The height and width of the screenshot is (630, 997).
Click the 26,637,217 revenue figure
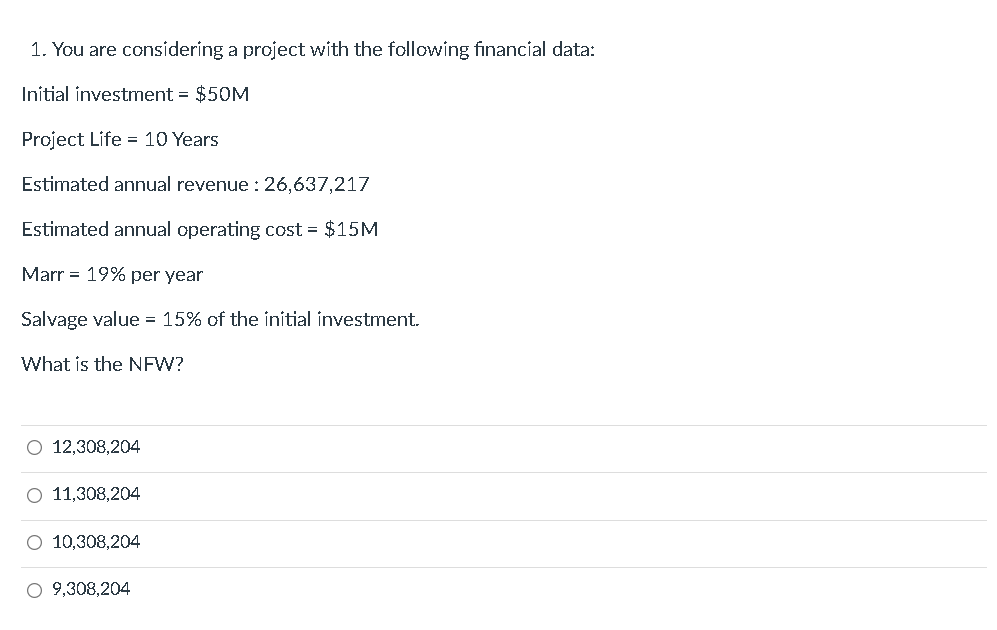(x=317, y=184)
